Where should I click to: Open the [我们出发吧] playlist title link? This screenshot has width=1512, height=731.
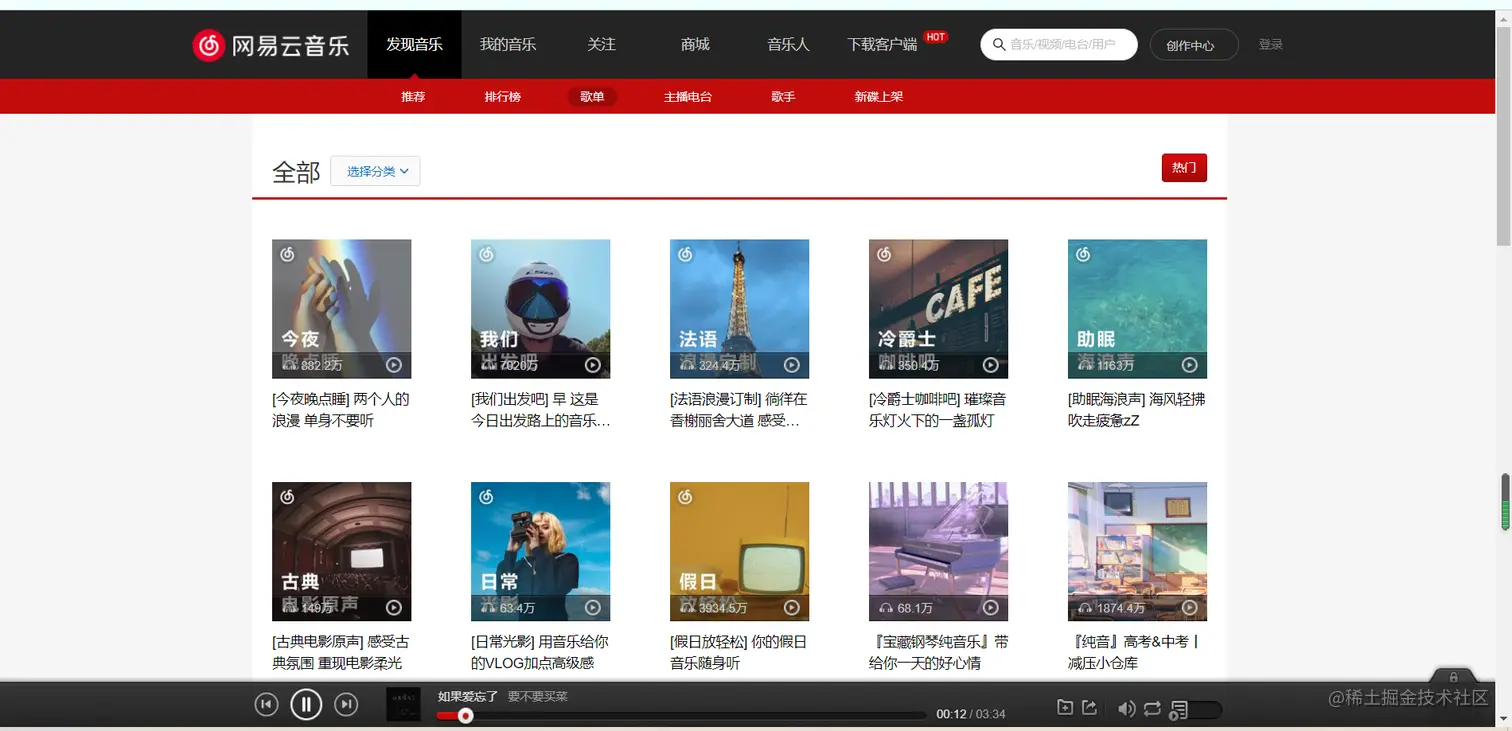tap(540, 410)
